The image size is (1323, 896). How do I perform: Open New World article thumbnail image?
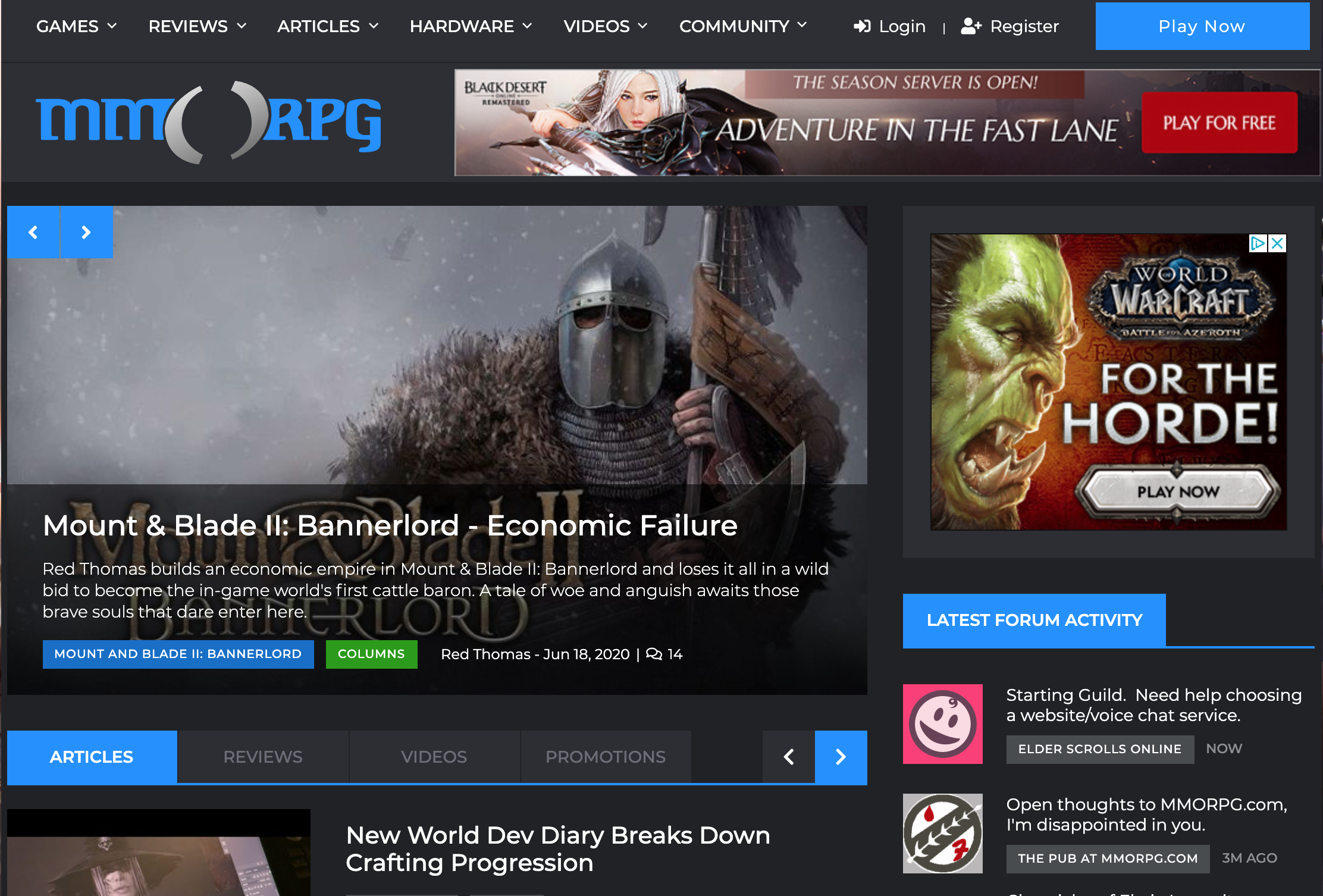click(x=159, y=853)
